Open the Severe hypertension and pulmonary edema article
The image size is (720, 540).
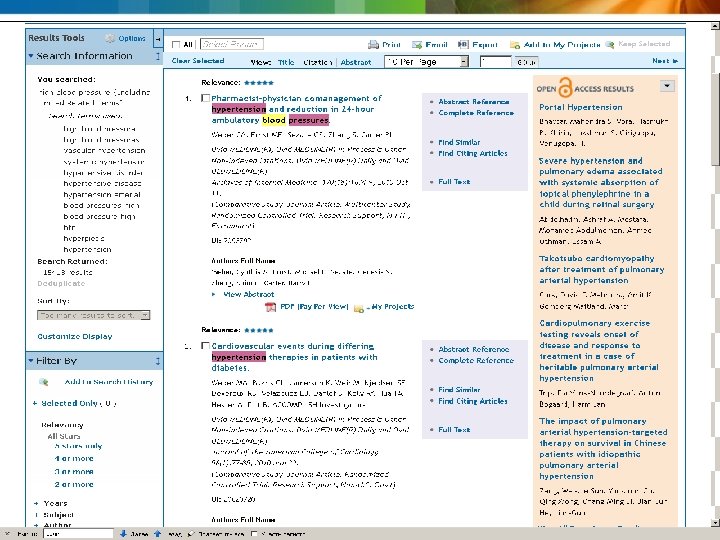point(601,183)
